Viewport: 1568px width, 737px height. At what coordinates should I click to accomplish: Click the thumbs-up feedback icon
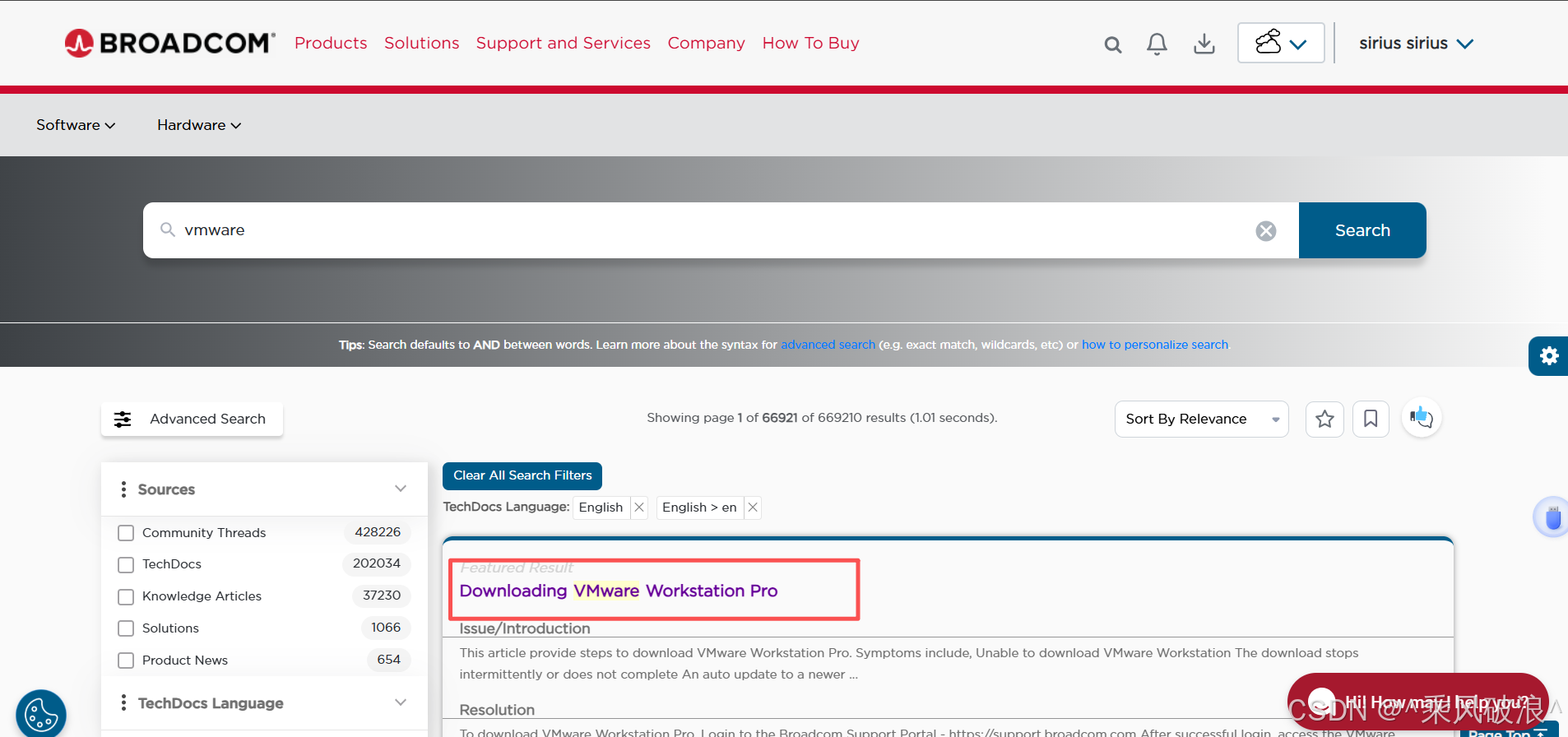pos(1422,418)
